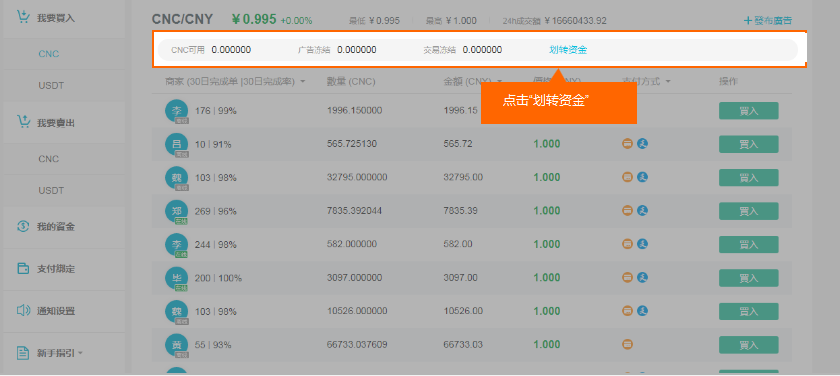840x376 pixels.
Task: Click 買入 button for 1996.150000 CNC row
Action: [x=748, y=111]
